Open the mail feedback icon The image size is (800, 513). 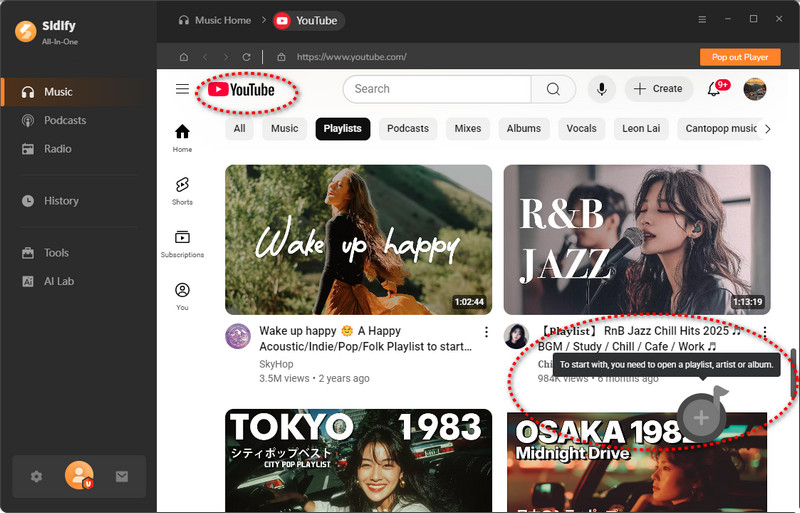pyautogui.click(x=122, y=477)
